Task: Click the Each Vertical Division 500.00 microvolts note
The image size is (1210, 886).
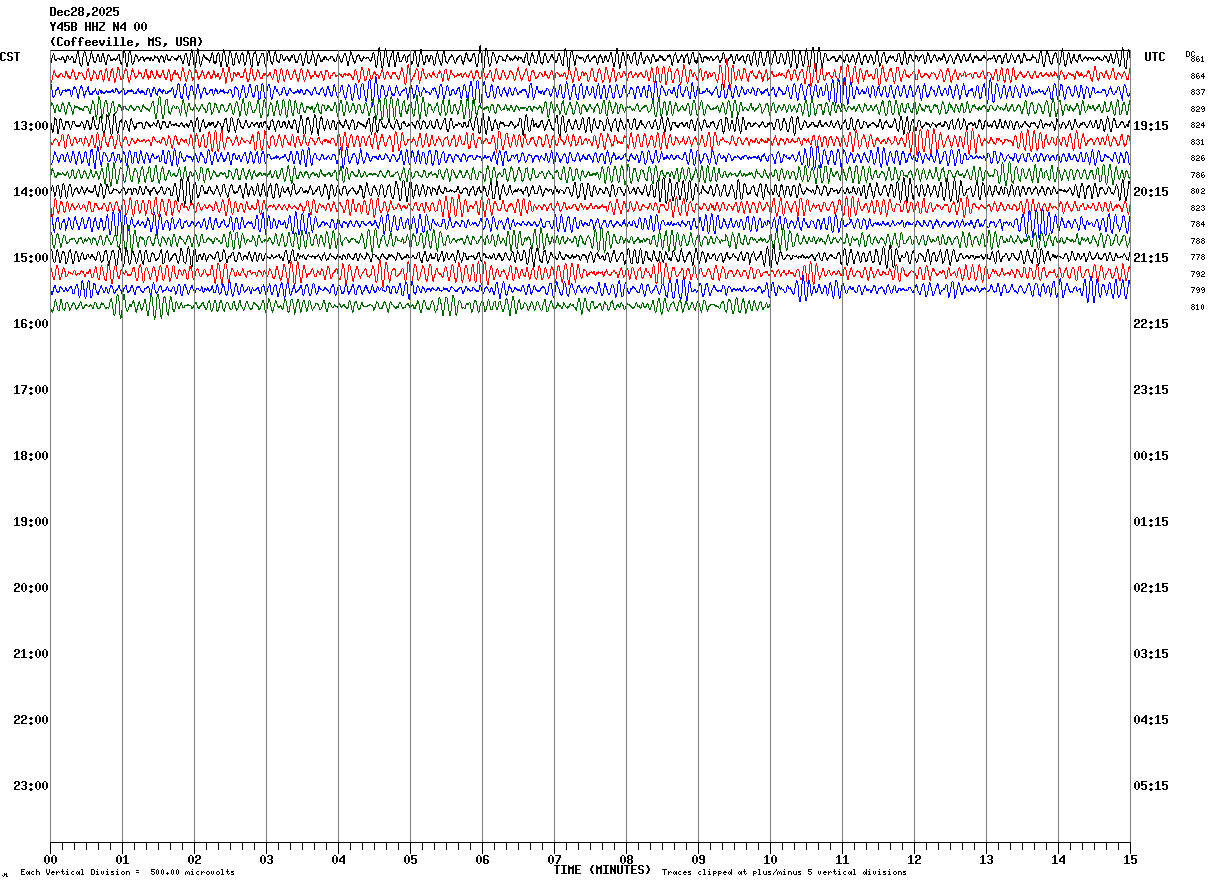Action: [x=127, y=873]
